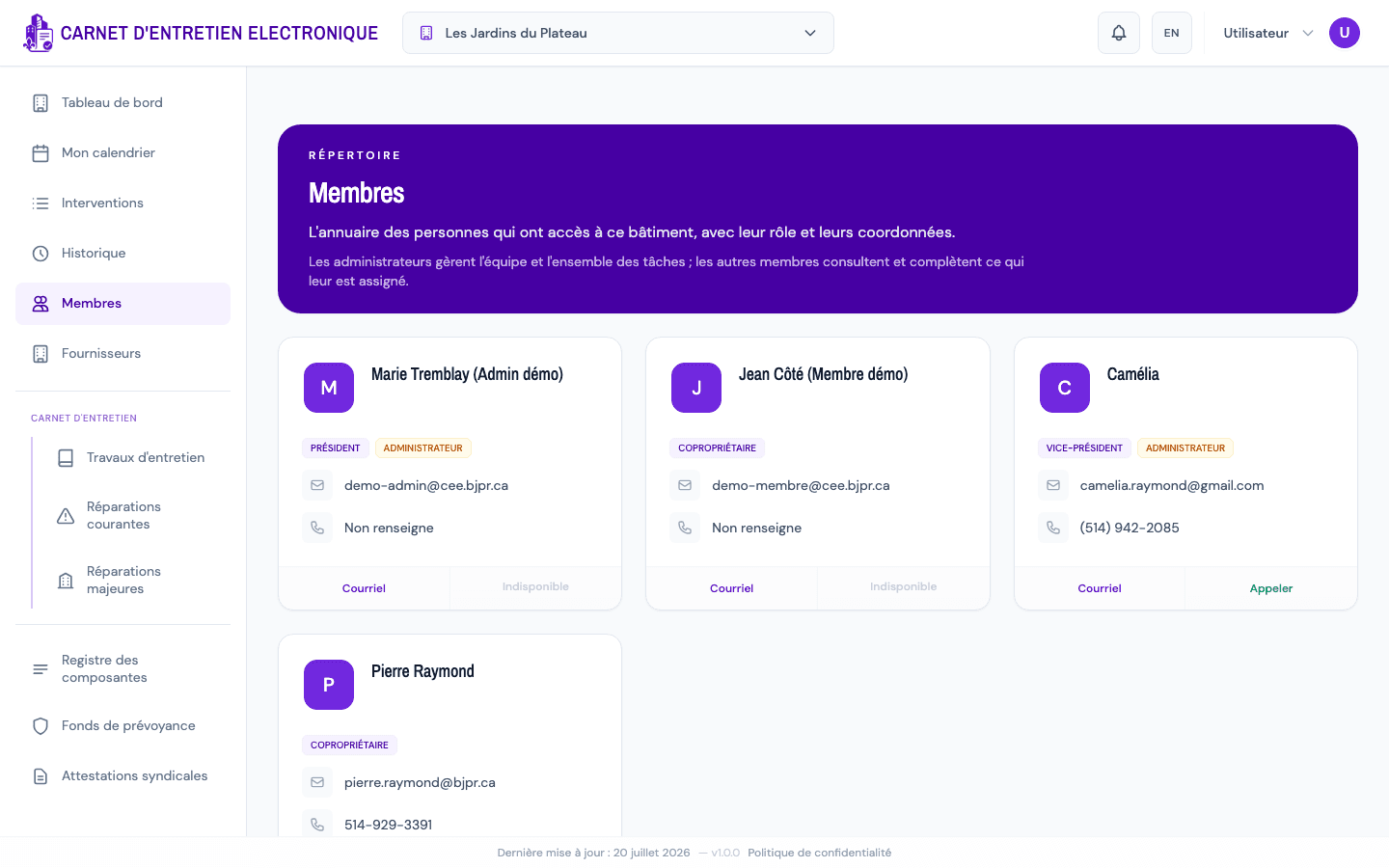This screenshot has width=1389, height=868.
Task: Click the Interventions list icon
Action: [x=41, y=203]
